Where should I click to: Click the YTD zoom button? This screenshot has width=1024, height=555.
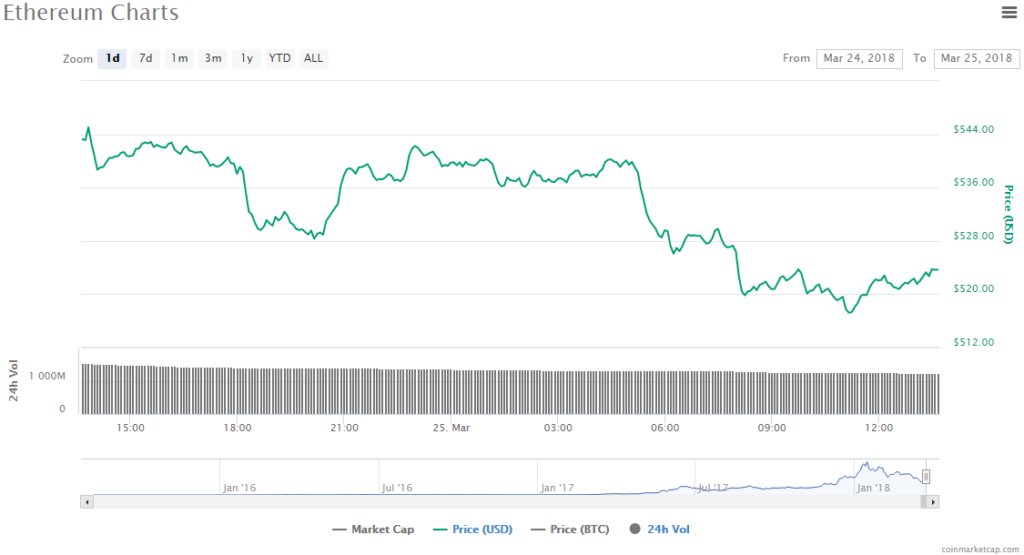pos(280,58)
